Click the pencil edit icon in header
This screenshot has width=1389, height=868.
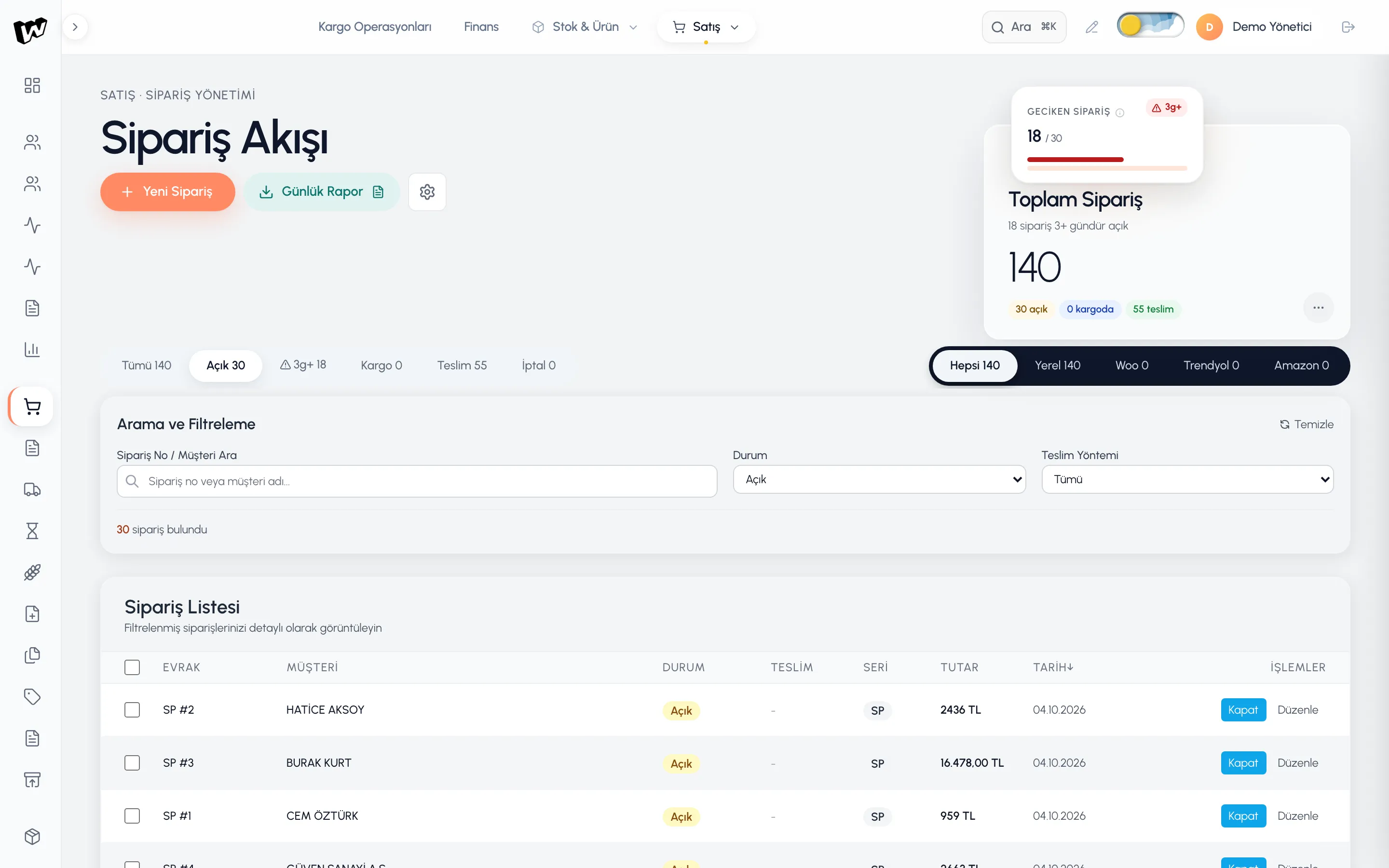coord(1092,27)
